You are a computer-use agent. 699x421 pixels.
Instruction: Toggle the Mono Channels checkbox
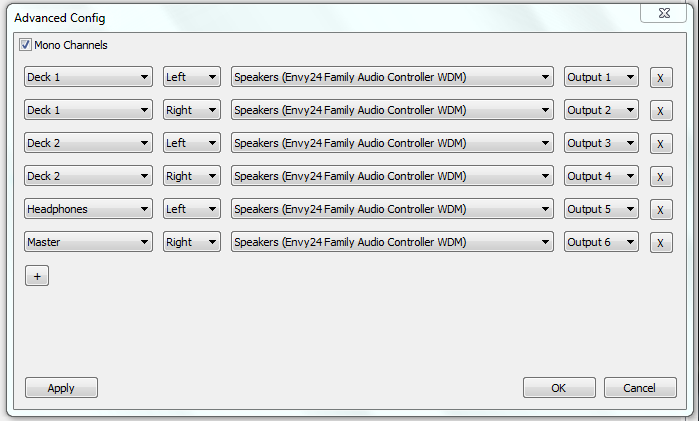tap(26, 45)
